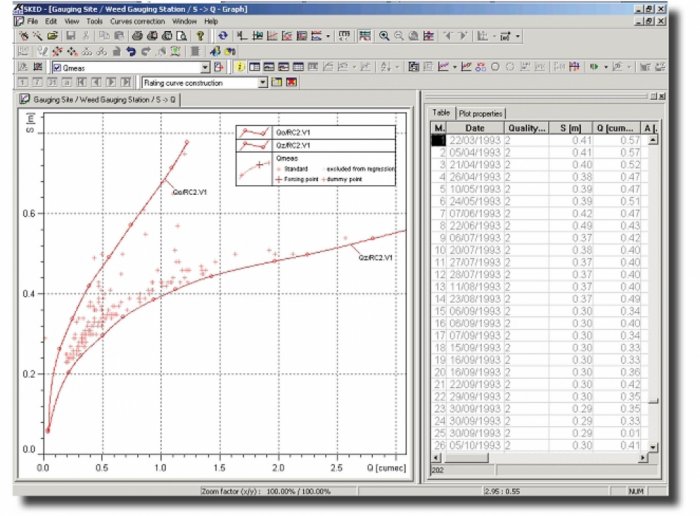Go to first record navigation button

click(x=82, y=82)
